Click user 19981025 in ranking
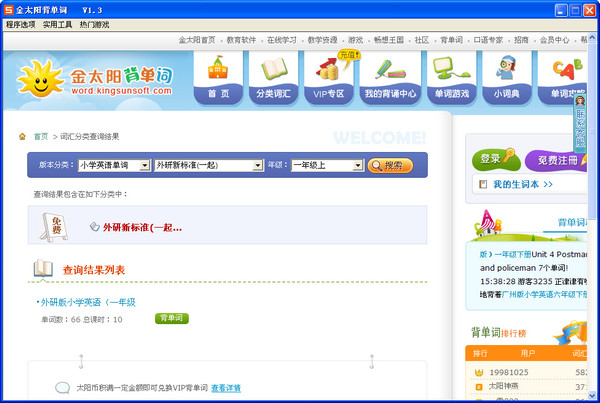Image resolution: width=600 pixels, height=403 pixels. click(509, 372)
